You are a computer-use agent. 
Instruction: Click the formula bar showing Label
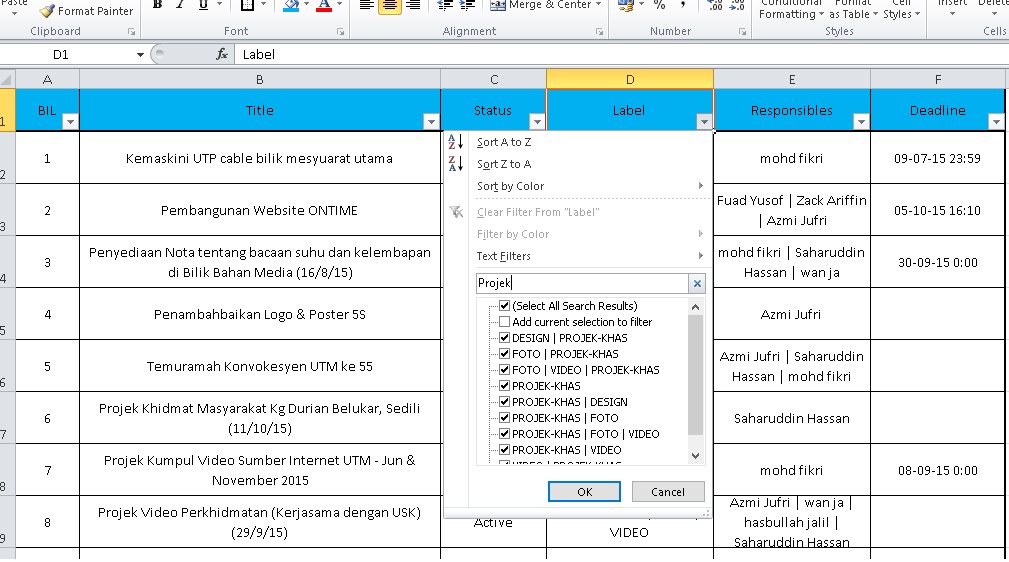[x=621, y=55]
